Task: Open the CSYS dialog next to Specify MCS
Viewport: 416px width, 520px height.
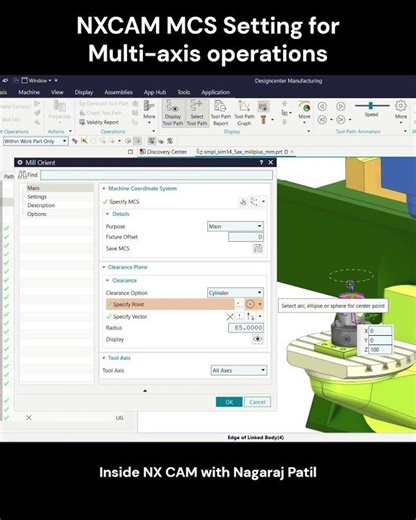Action: pos(243,201)
